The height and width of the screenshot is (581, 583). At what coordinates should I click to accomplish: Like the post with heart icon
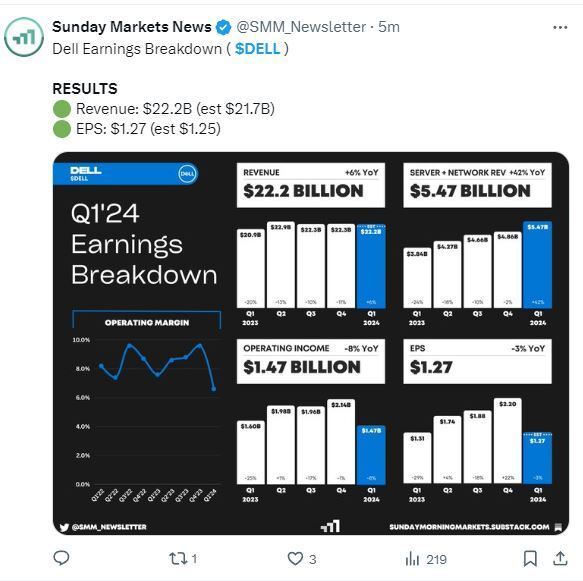point(295,558)
